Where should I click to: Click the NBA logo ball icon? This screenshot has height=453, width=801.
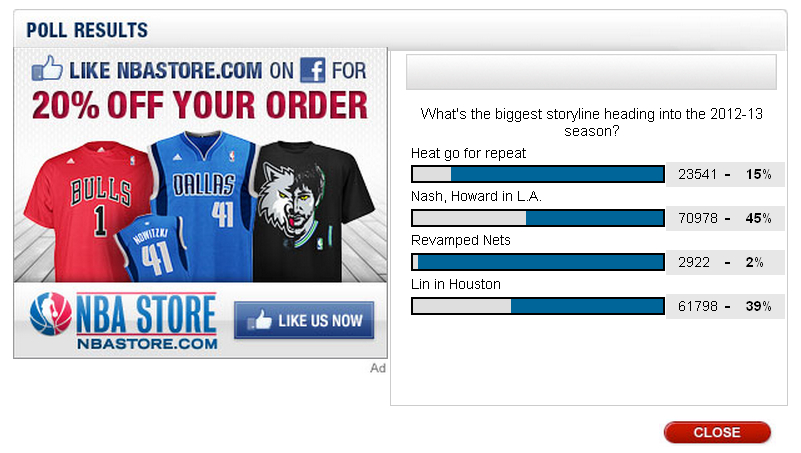point(51,313)
